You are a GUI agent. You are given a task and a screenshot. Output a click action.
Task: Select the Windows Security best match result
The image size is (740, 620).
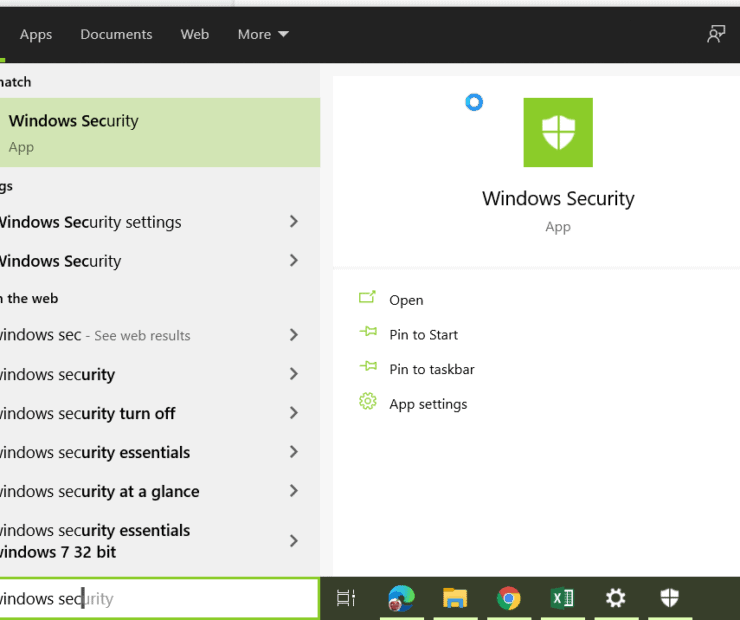(160, 132)
